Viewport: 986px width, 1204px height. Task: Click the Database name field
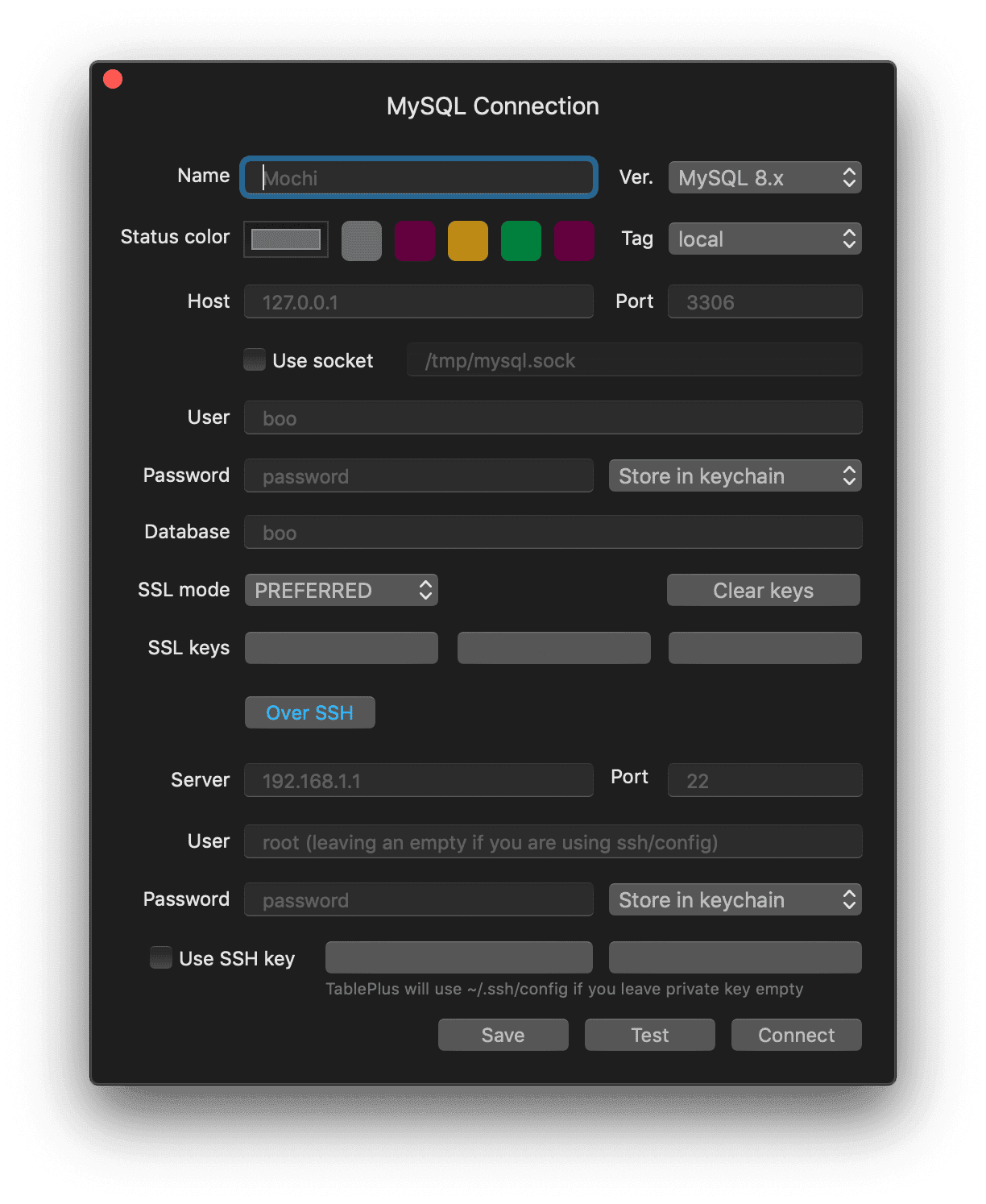click(x=553, y=532)
